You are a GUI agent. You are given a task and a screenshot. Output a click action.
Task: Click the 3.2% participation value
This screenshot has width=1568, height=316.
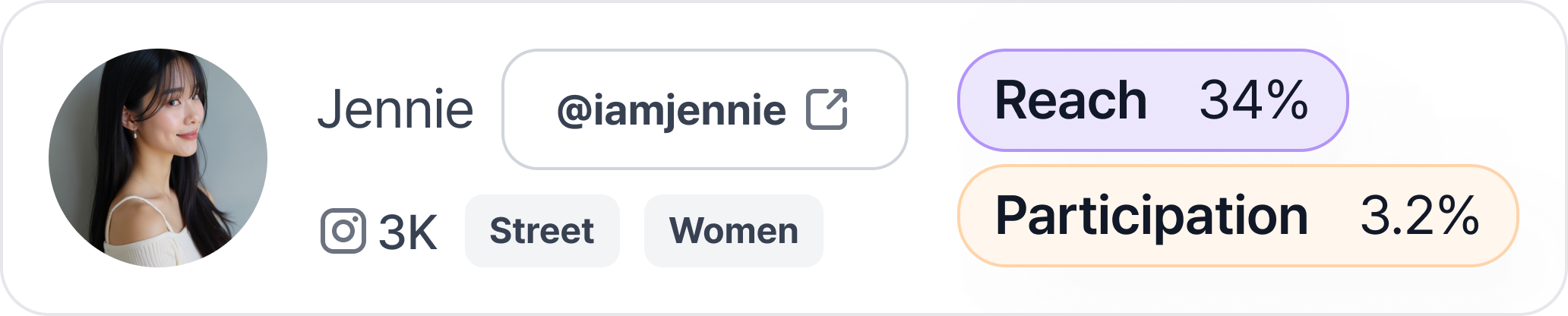(x=1419, y=216)
